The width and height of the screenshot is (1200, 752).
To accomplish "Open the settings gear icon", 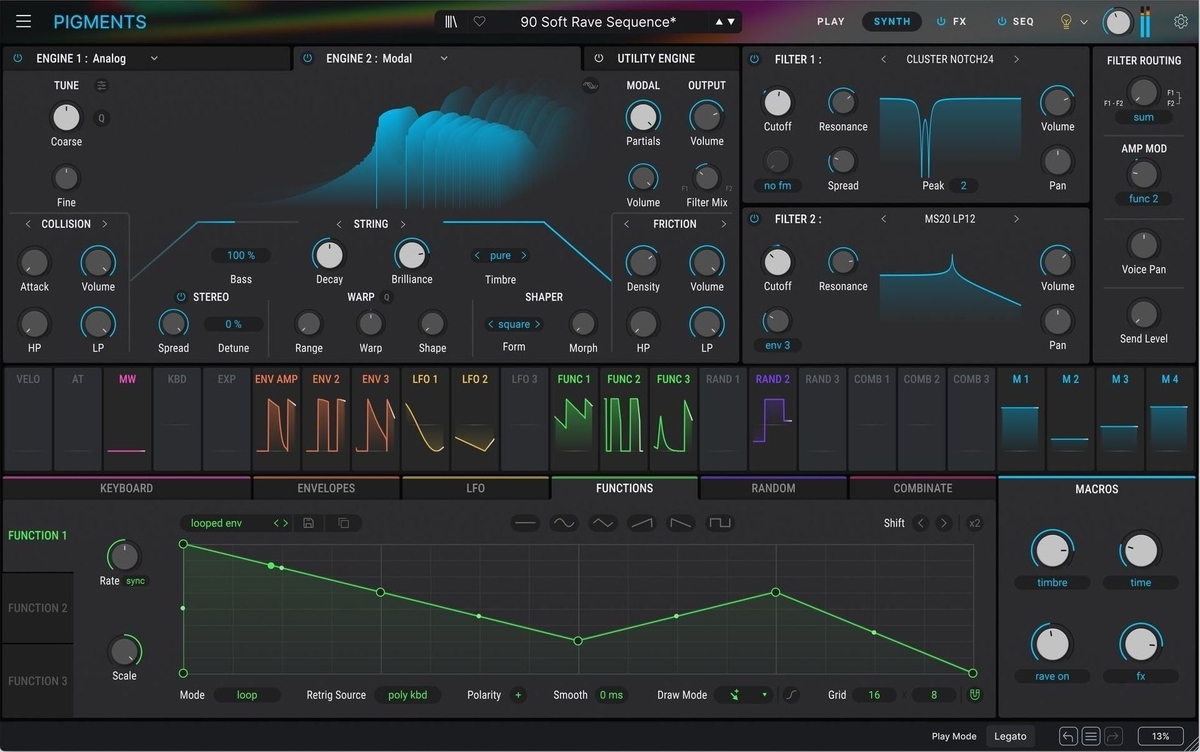I will (1181, 21).
